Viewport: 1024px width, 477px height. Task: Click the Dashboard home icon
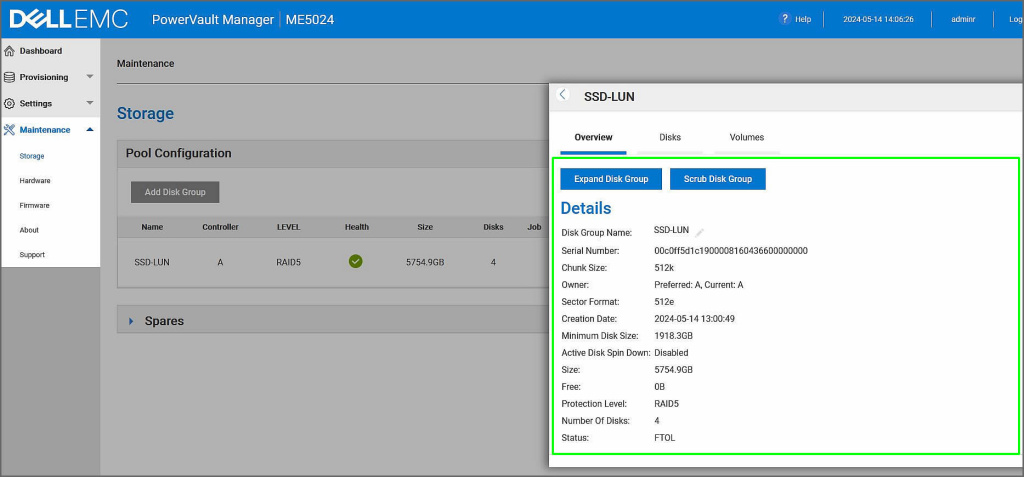10,51
